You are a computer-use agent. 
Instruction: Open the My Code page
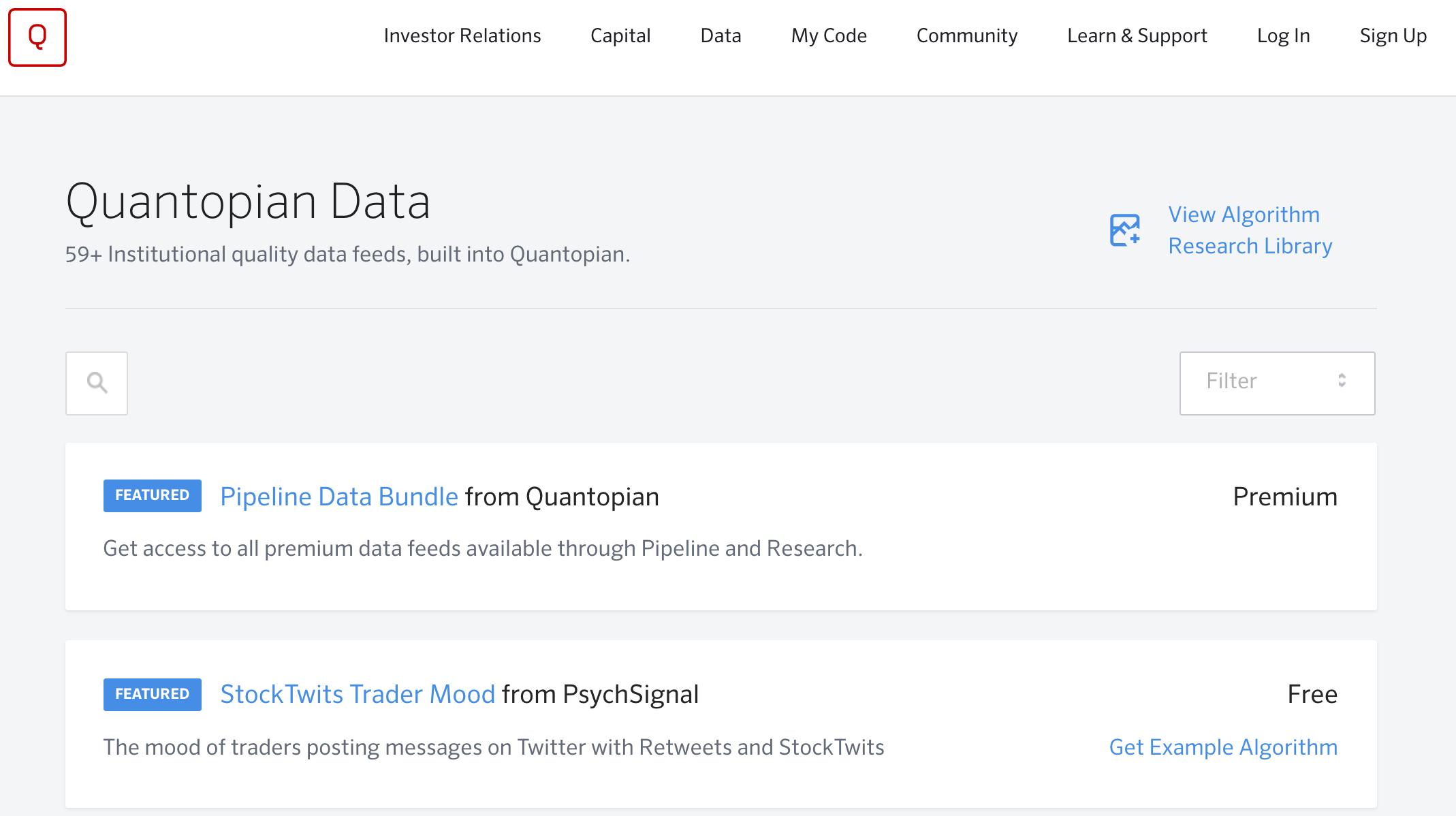829,35
